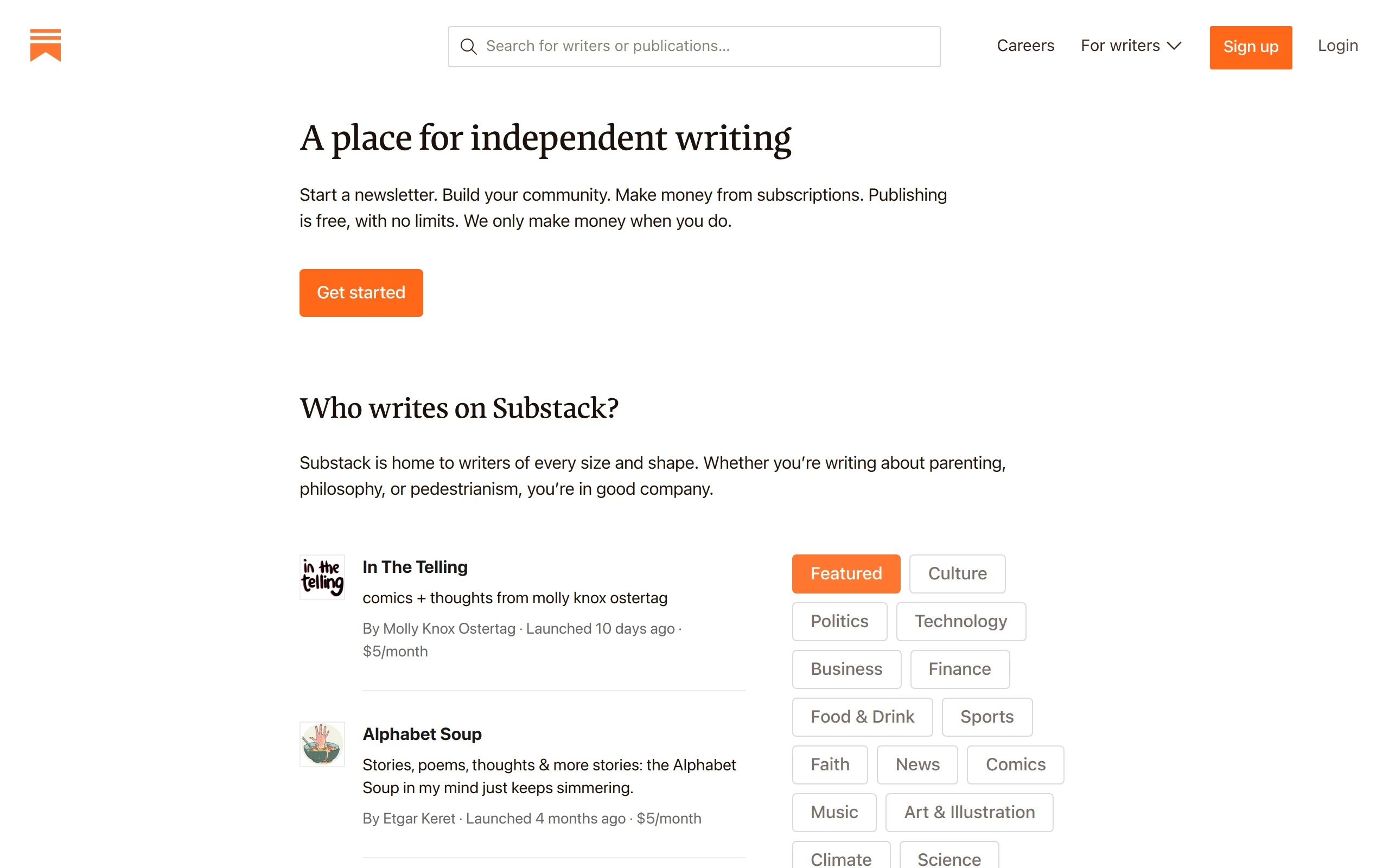Choose the Technology category filter
The image size is (1389, 868).
click(960, 621)
